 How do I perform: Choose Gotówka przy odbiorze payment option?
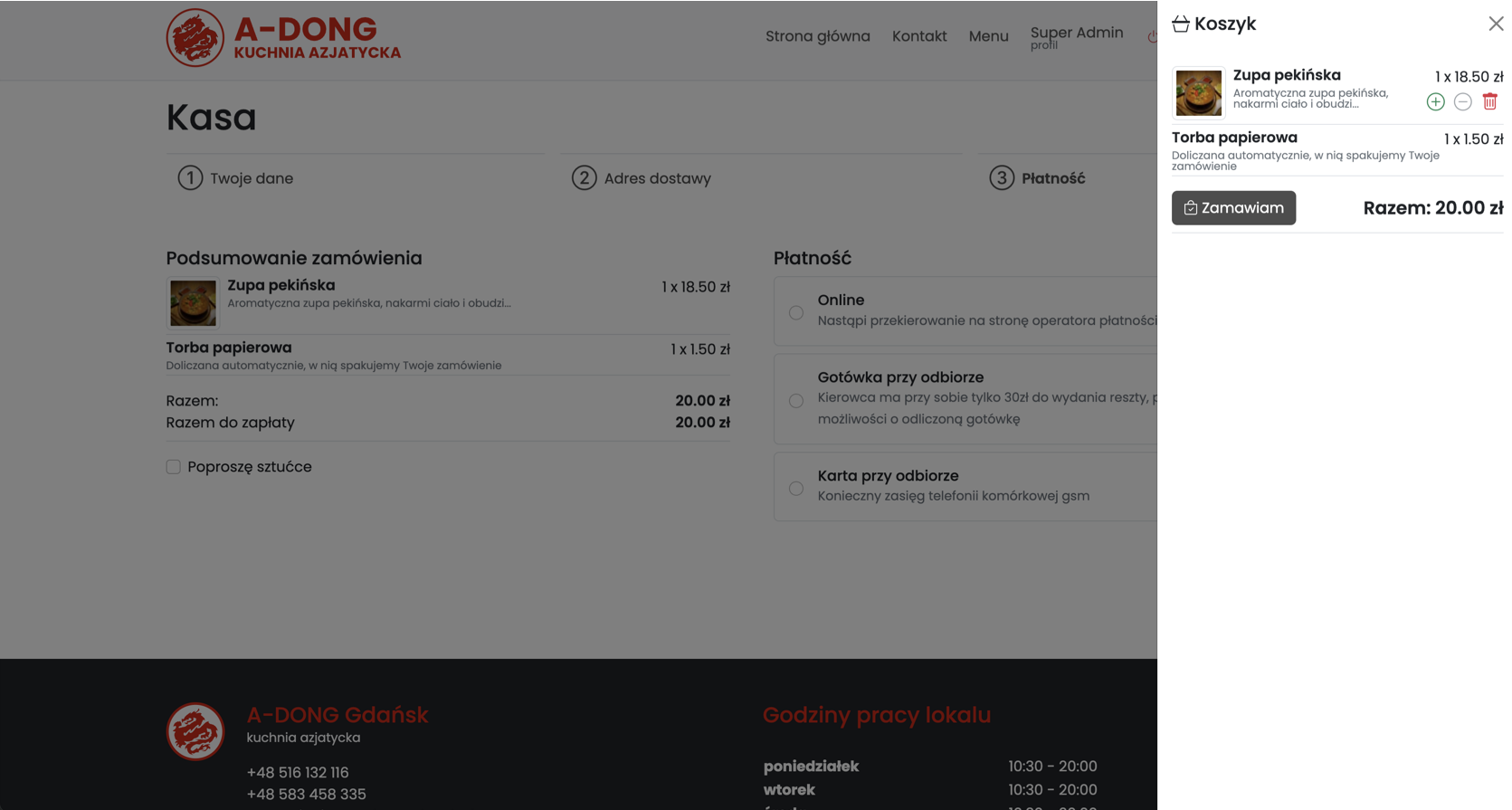click(x=796, y=401)
